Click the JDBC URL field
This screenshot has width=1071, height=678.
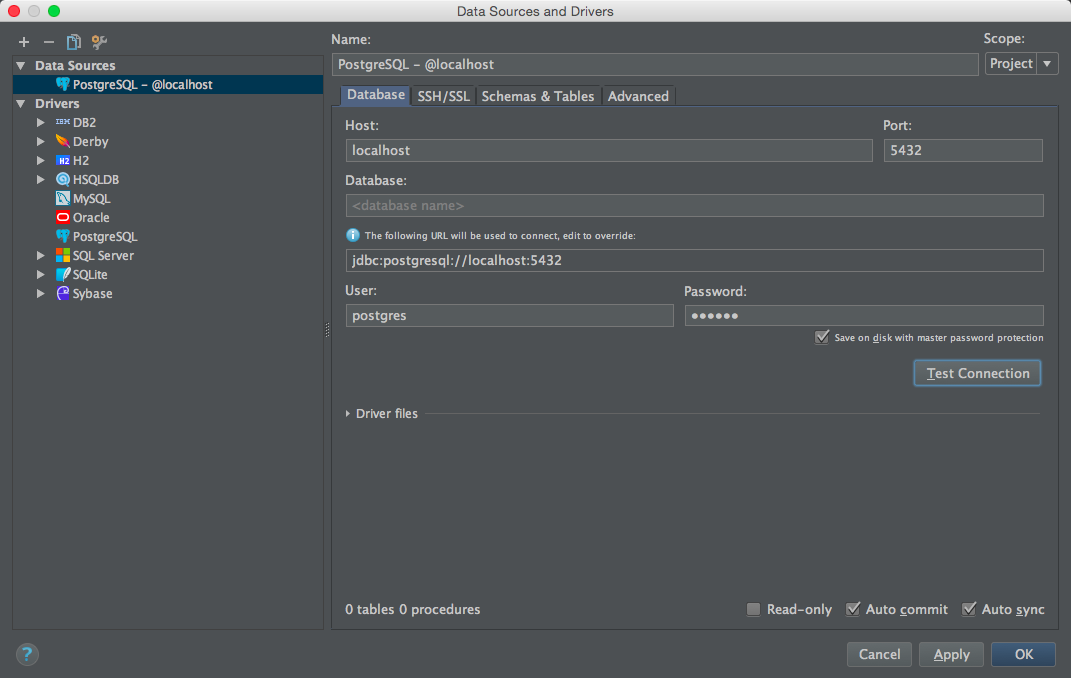click(x=695, y=260)
